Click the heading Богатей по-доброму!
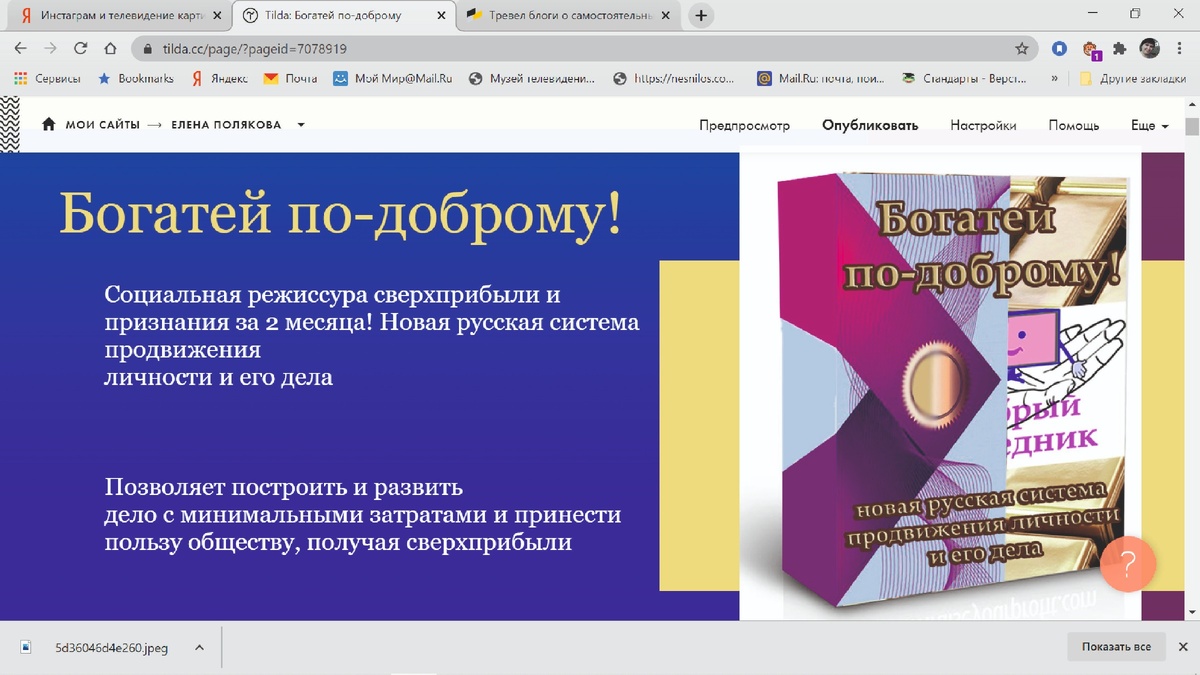Viewport: 1200px width, 675px height. pyautogui.click(x=341, y=213)
